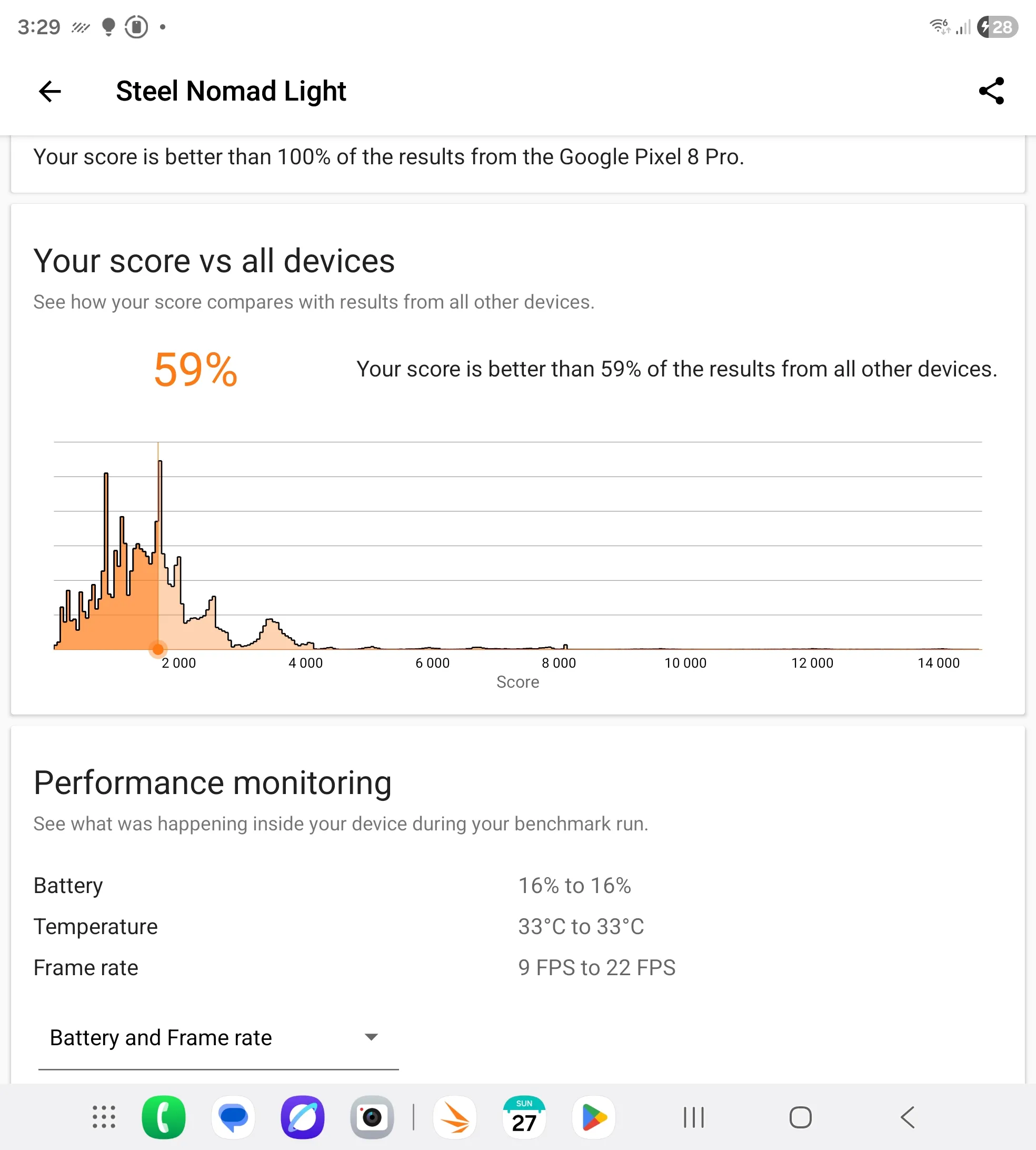Tap the battery indicator in status bar
The image size is (1036, 1150).
(x=997, y=27)
